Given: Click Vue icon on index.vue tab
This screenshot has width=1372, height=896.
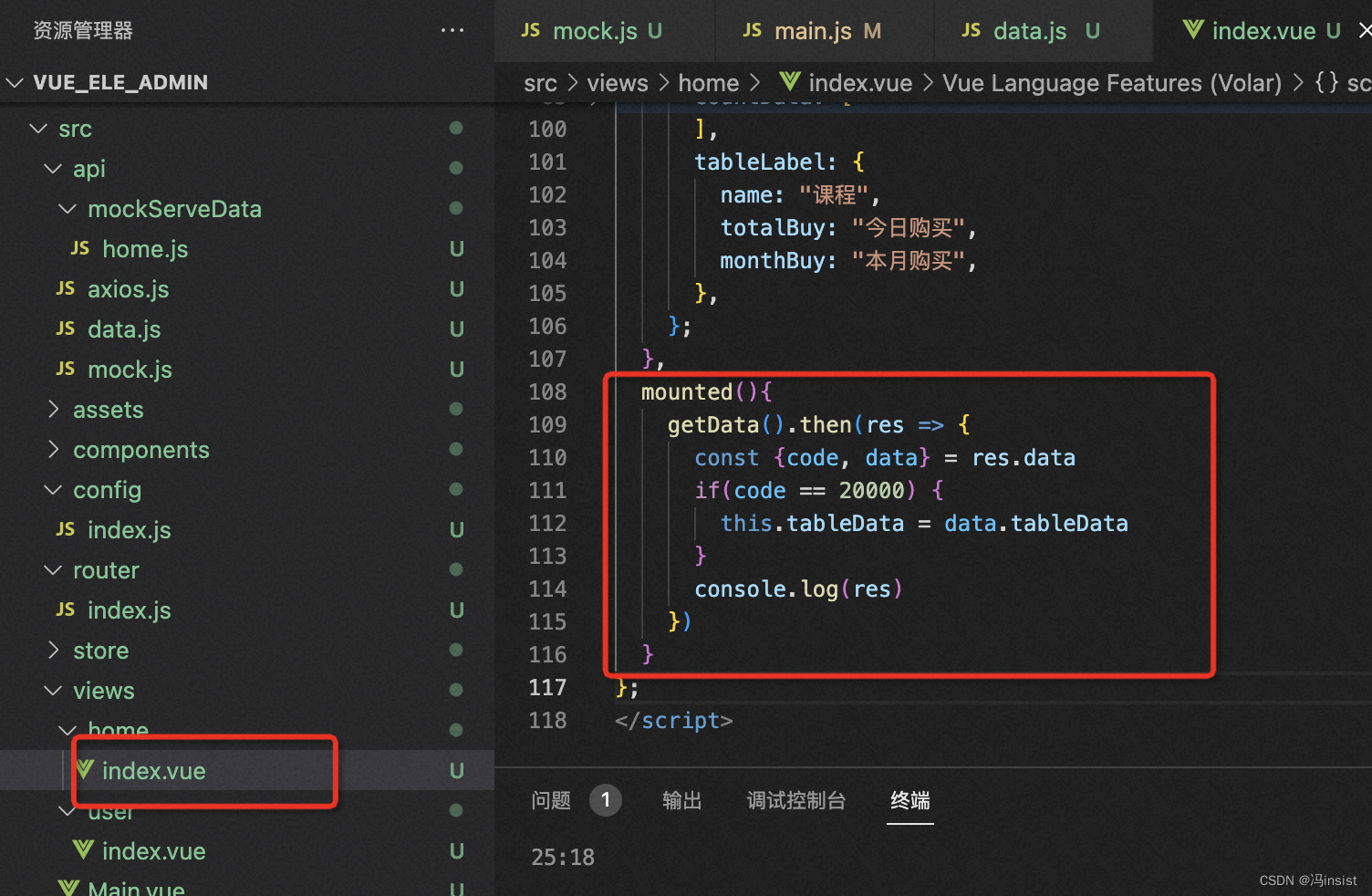Looking at the screenshot, I should (x=1192, y=30).
